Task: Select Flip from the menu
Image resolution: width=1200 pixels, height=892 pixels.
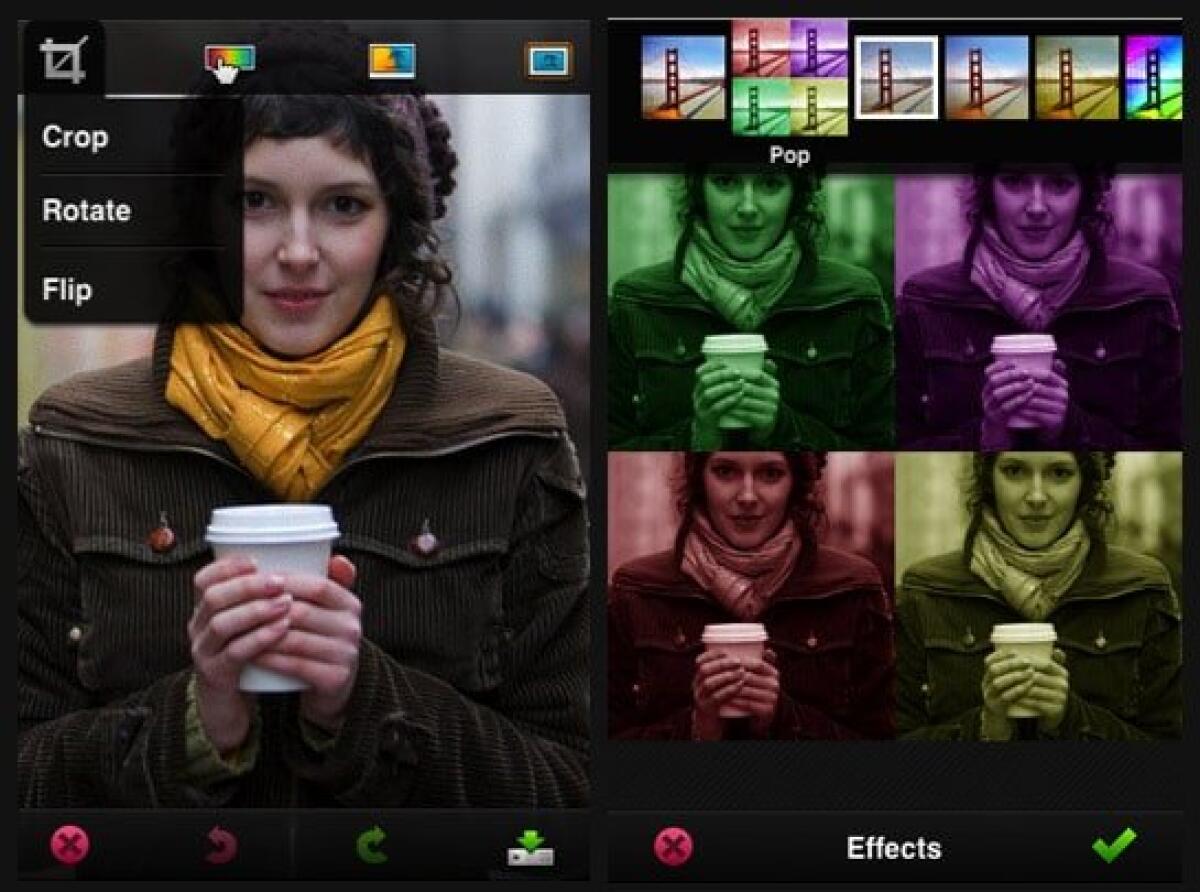Action: pyautogui.click(x=67, y=290)
